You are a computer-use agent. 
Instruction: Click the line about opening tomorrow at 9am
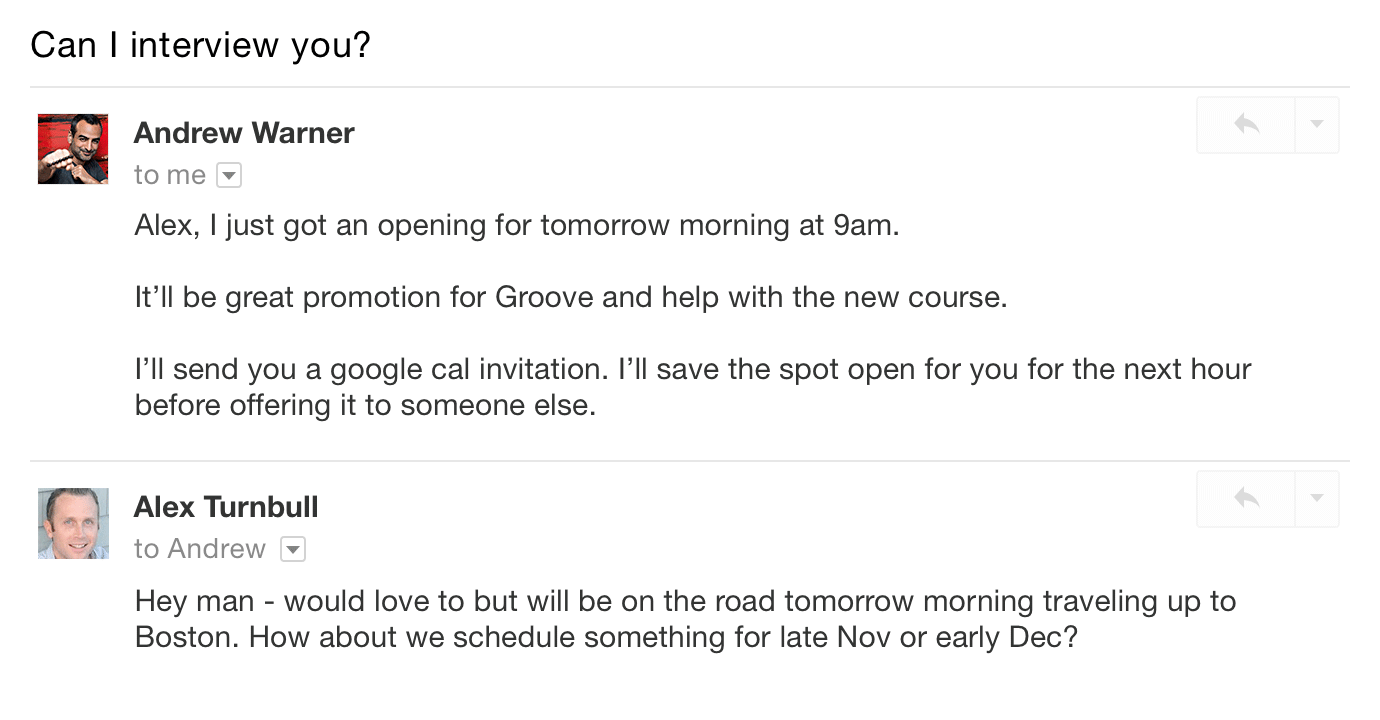tap(517, 225)
